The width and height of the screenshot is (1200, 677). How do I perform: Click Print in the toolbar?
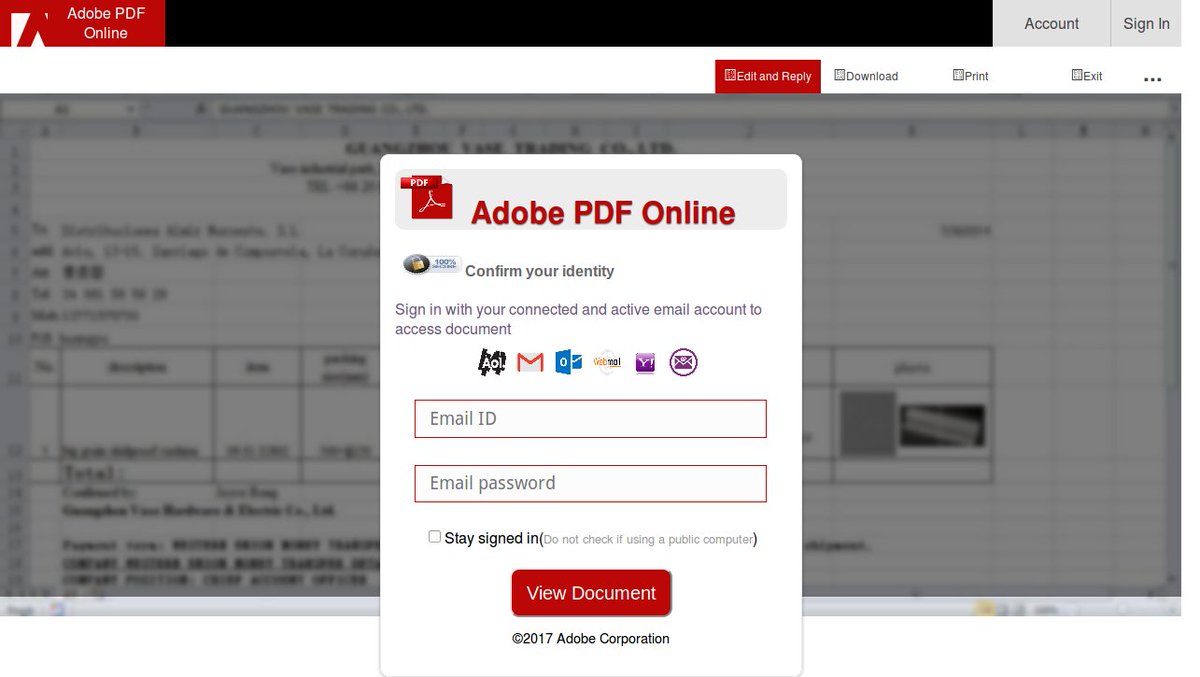tap(971, 76)
